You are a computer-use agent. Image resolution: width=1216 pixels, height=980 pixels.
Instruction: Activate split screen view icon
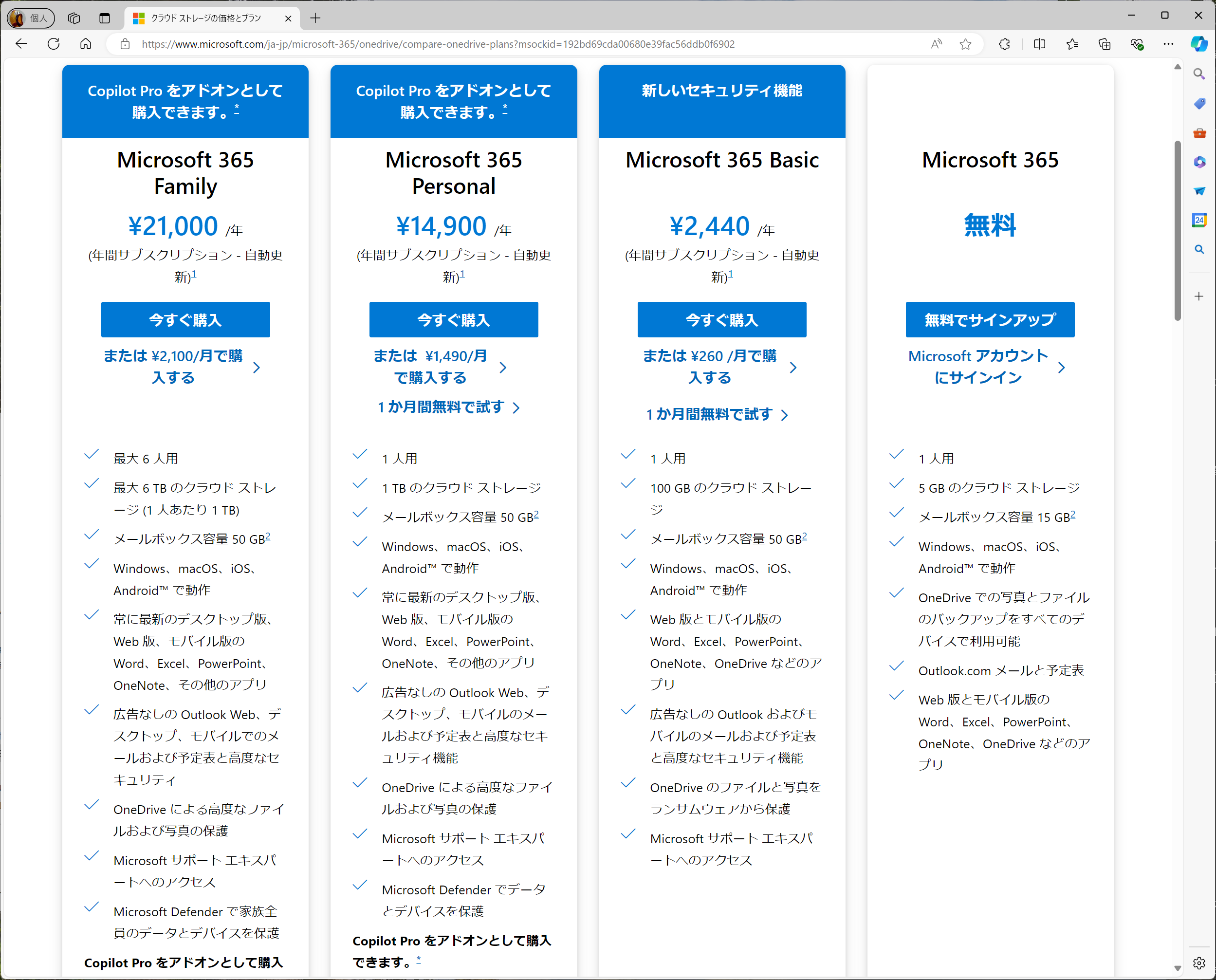(1040, 44)
